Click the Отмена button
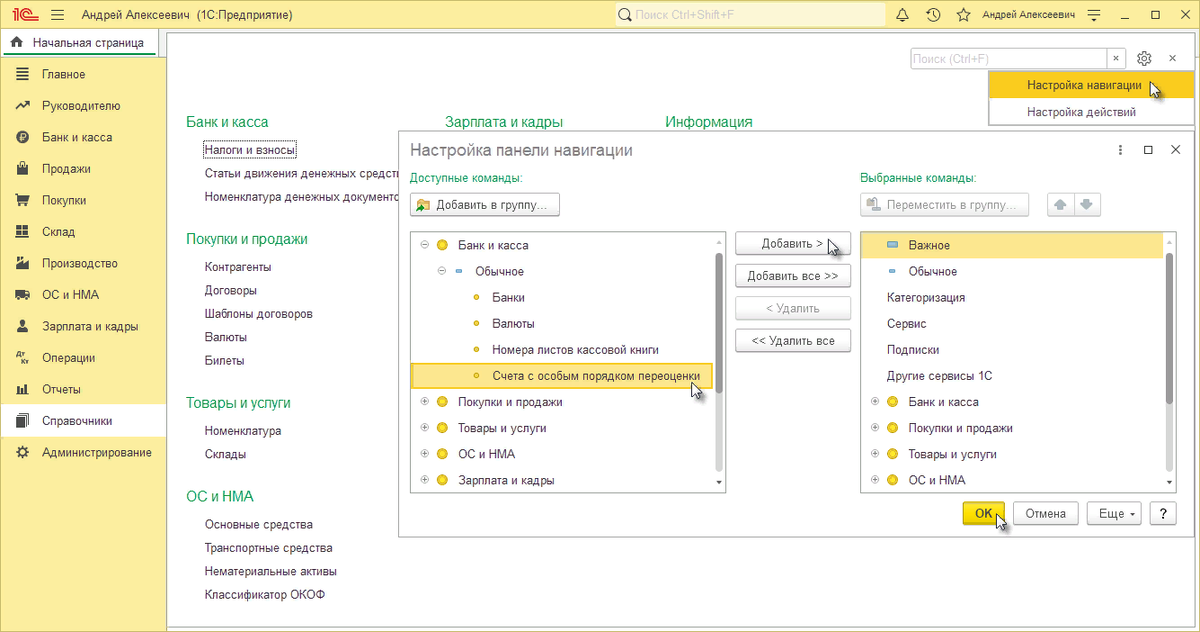 (x=1046, y=513)
